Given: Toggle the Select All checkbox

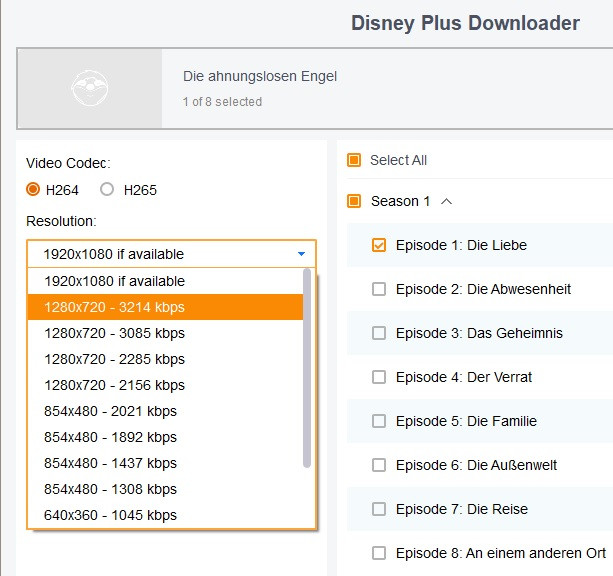Looking at the screenshot, I should tap(354, 160).
